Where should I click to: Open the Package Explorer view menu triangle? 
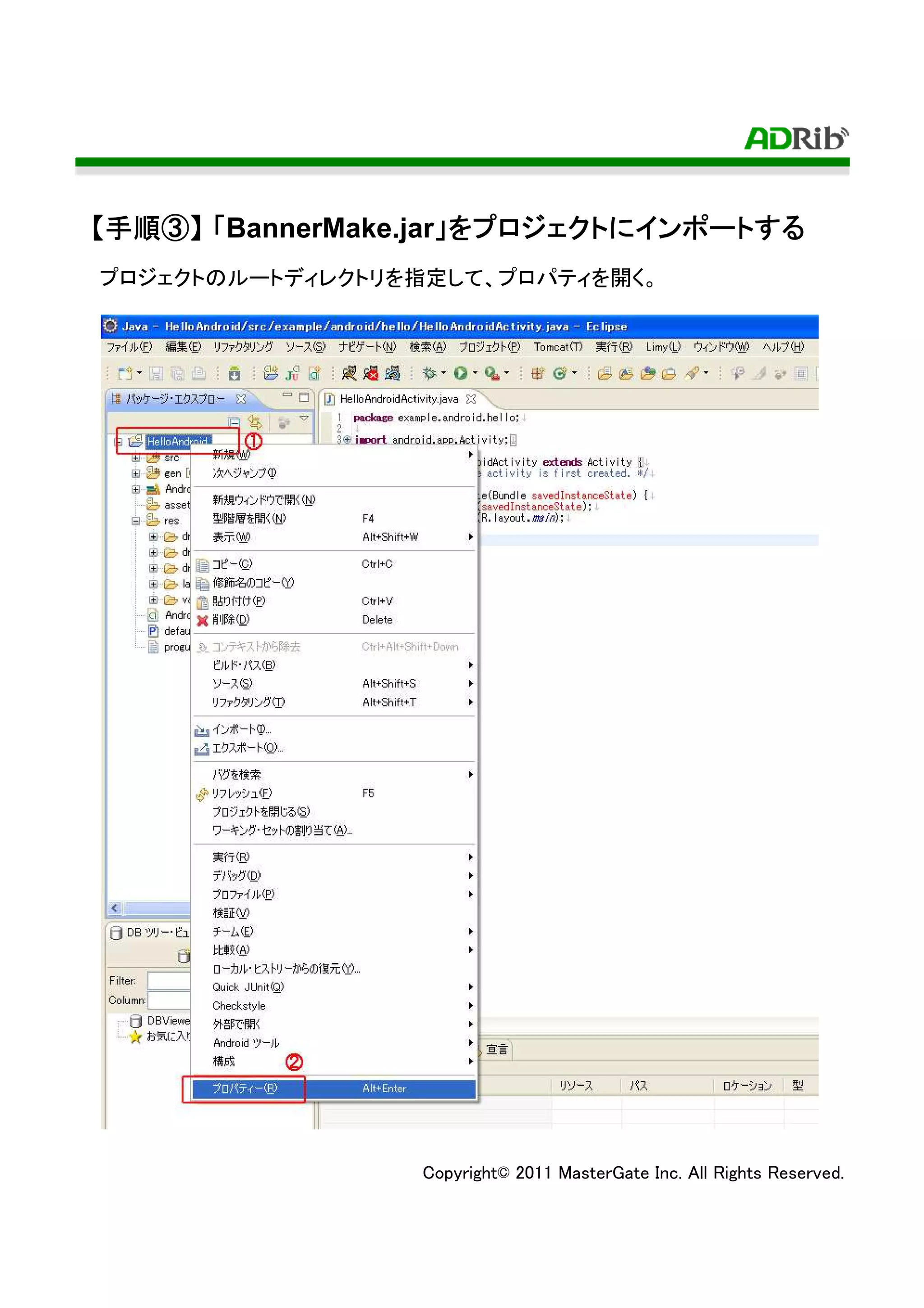tap(305, 419)
